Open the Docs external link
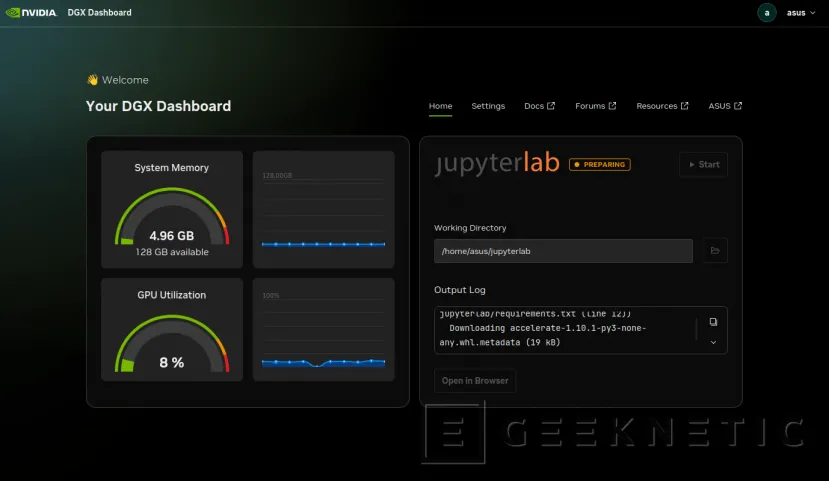The width and height of the screenshot is (829, 481). pyautogui.click(x=539, y=106)
